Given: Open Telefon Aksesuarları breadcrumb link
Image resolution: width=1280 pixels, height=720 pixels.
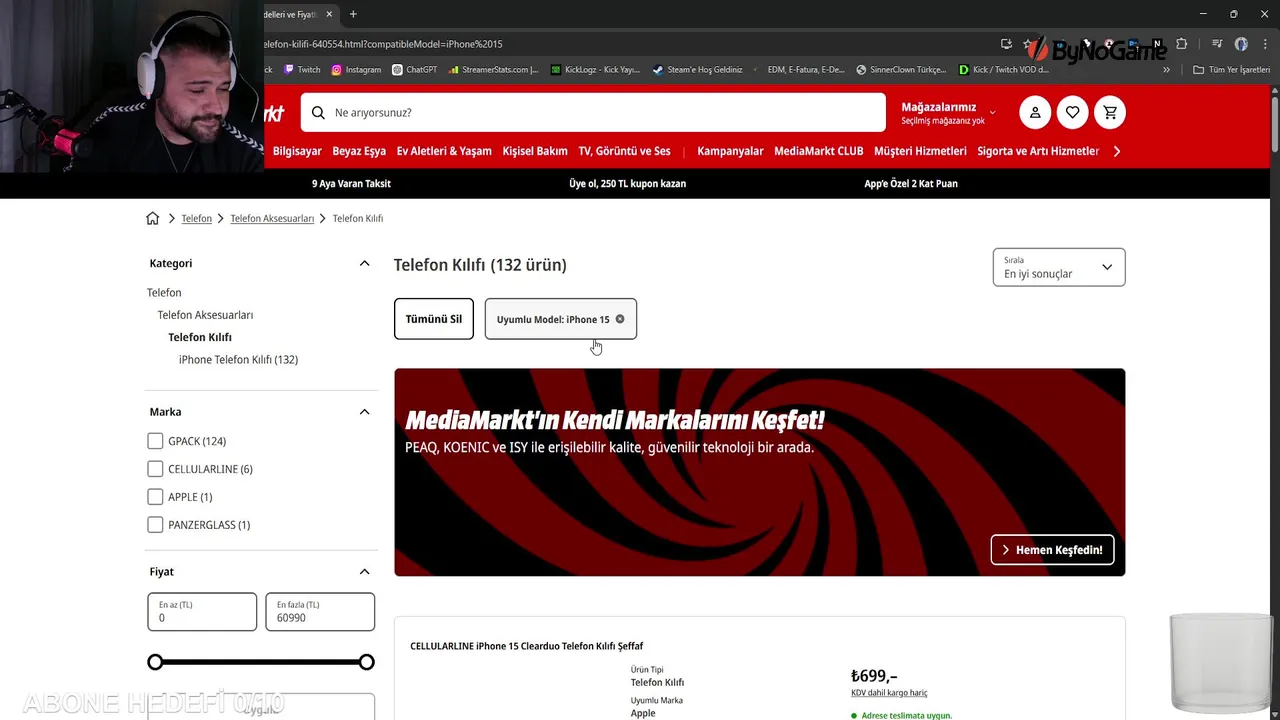Looking at the screenshot, I should tap(272, 218).
